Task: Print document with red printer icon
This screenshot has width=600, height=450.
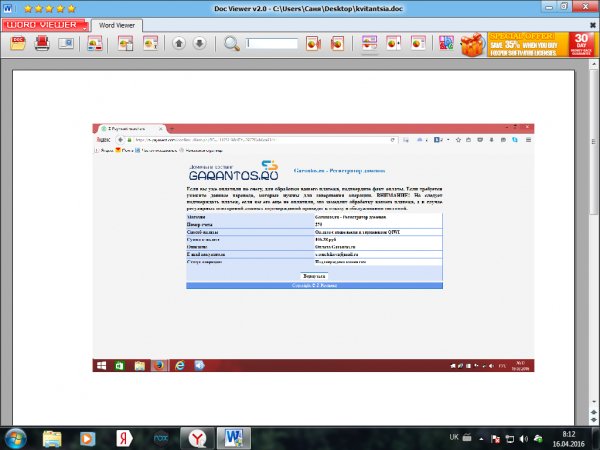Action: tap(42, 43)
